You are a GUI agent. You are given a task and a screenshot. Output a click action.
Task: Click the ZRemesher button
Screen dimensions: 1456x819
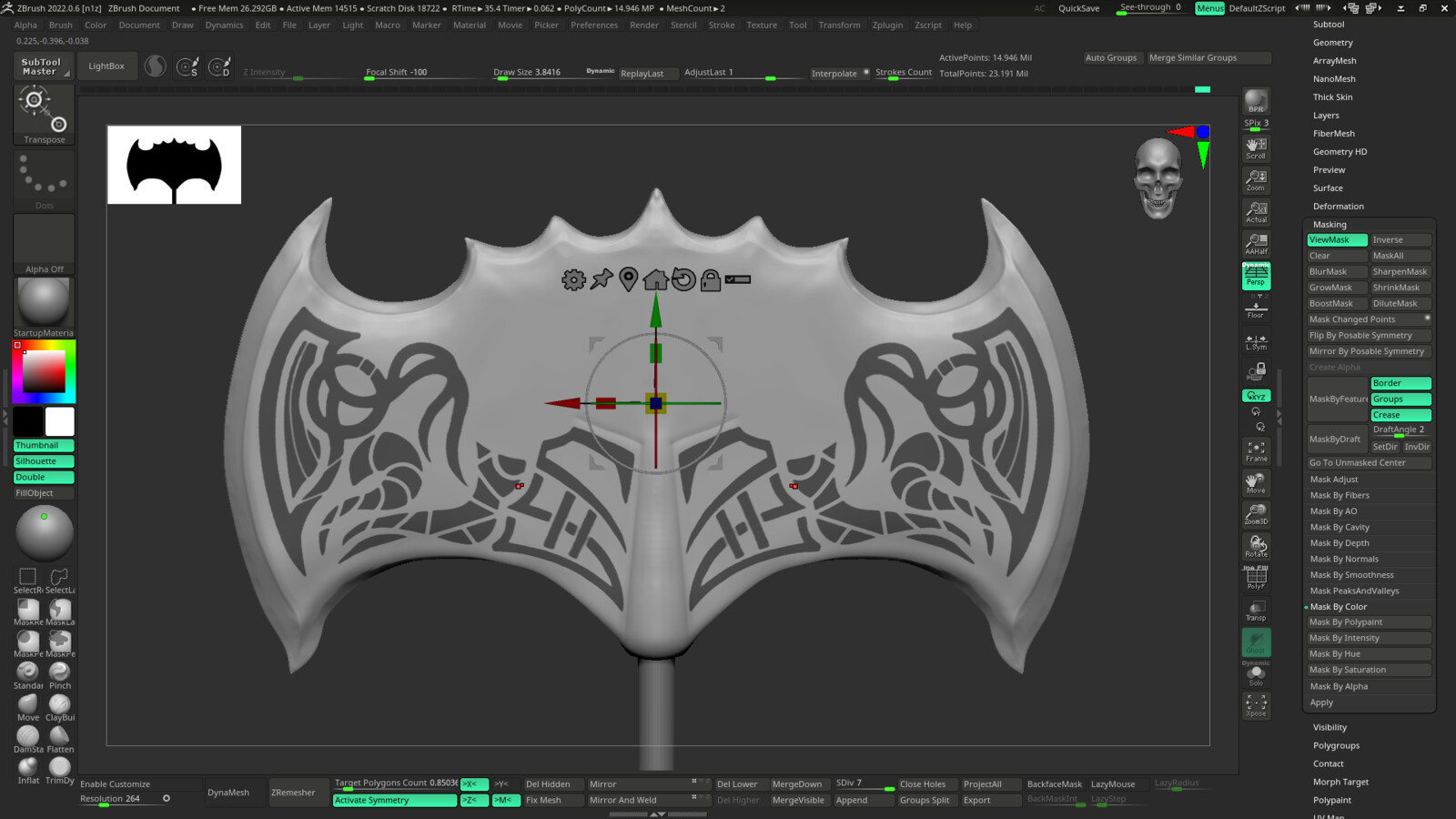pos(293,793)
